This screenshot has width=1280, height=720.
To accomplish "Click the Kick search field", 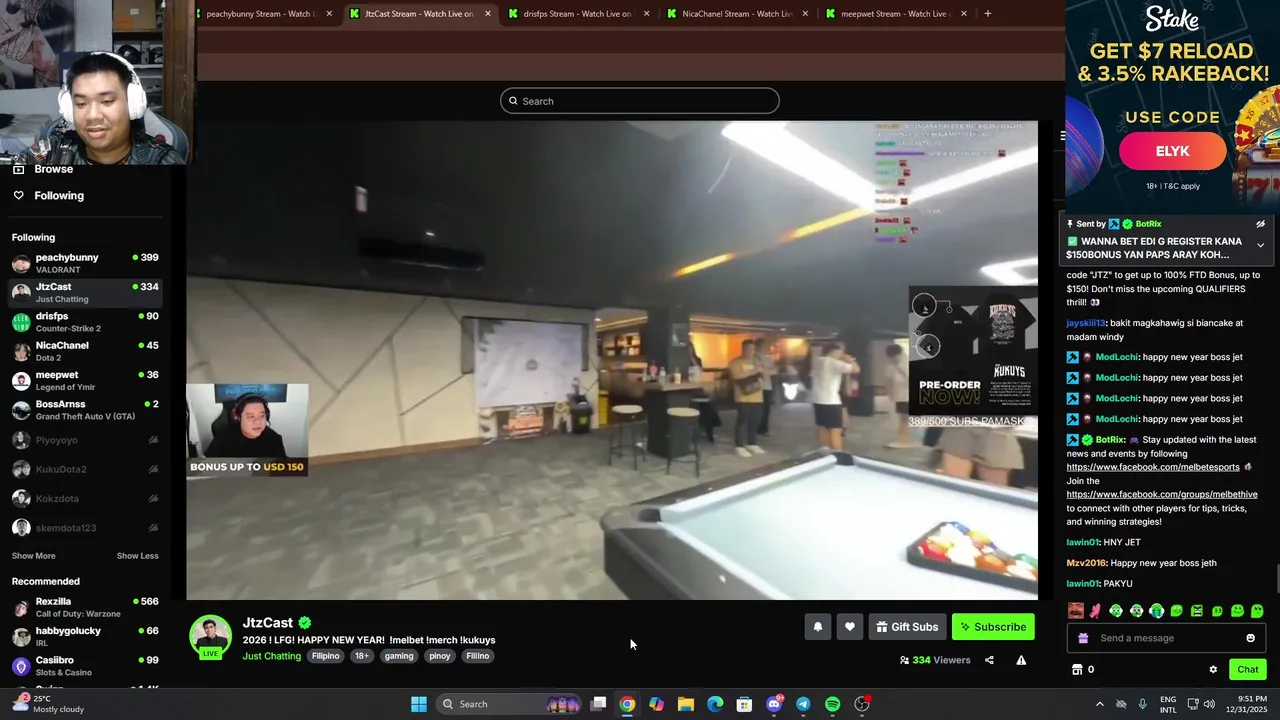I will 640,101.
